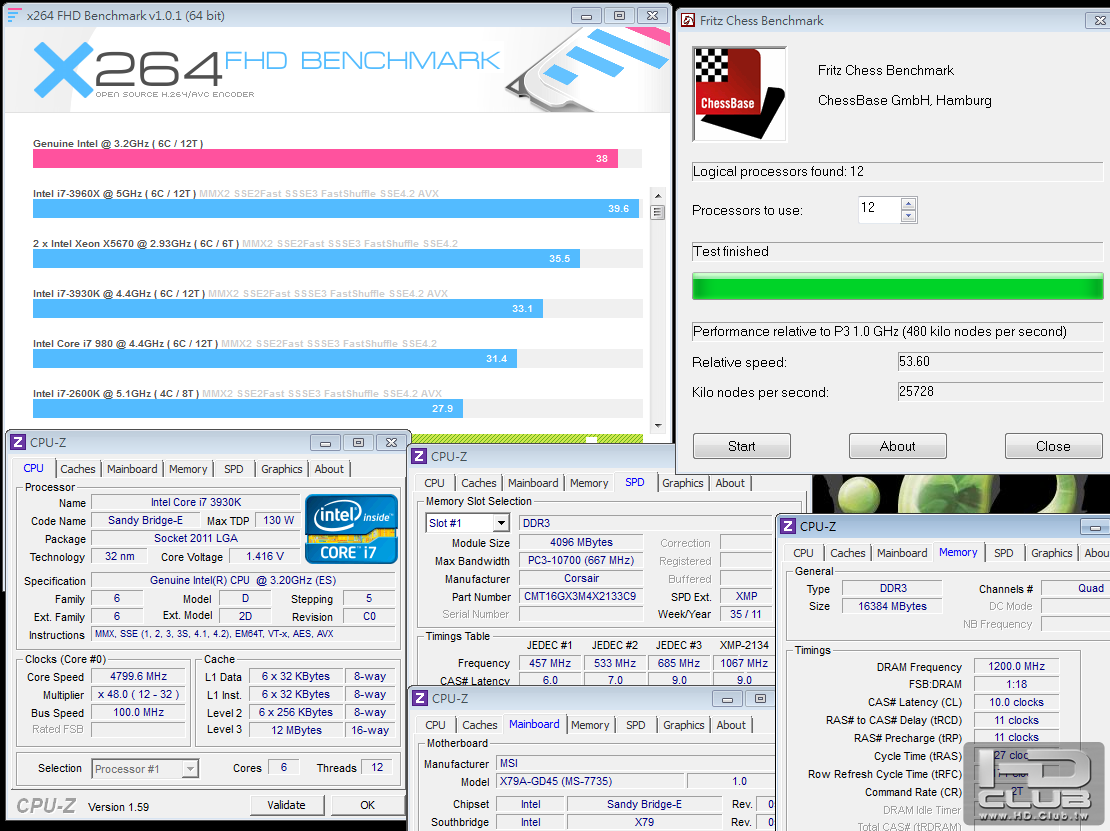The image size is (1110, 831).
Task: Click the x264 results scrollbar down arrow
Action: (x=658, y=425)
